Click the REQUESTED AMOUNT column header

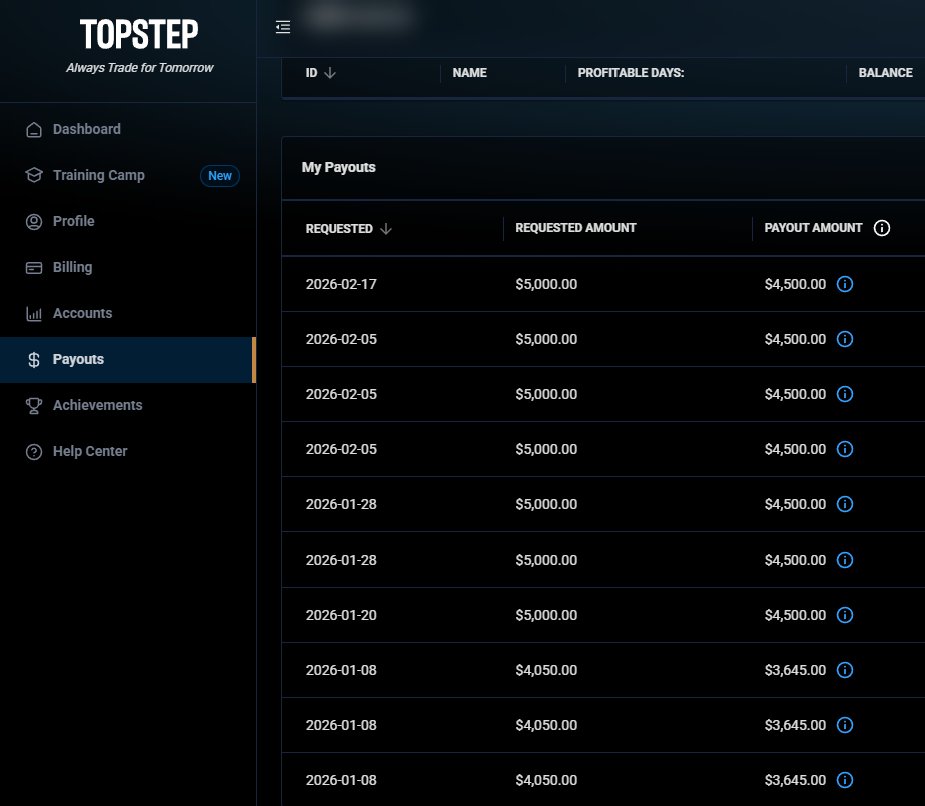pos(576,228)
